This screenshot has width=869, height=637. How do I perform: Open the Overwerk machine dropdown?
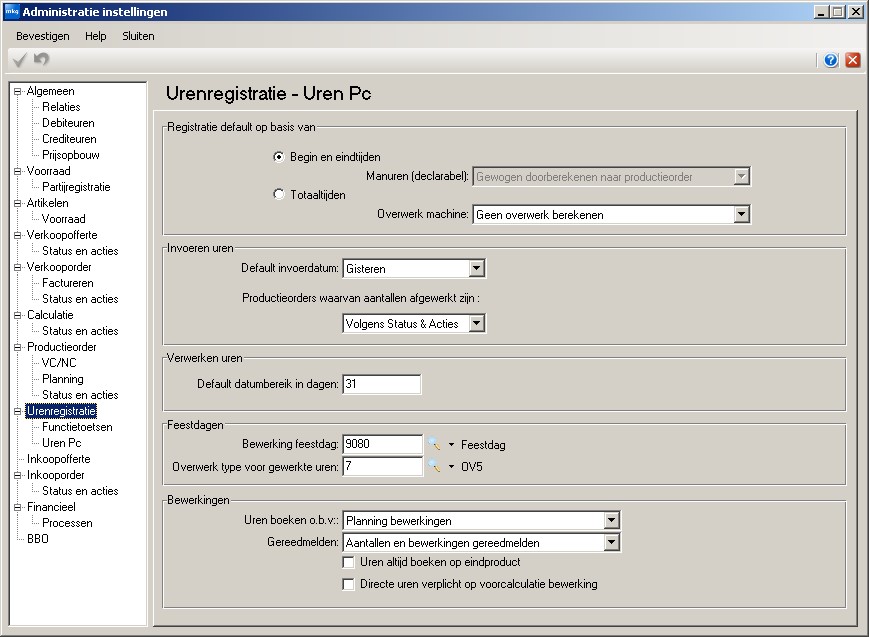tap(742, 215)
